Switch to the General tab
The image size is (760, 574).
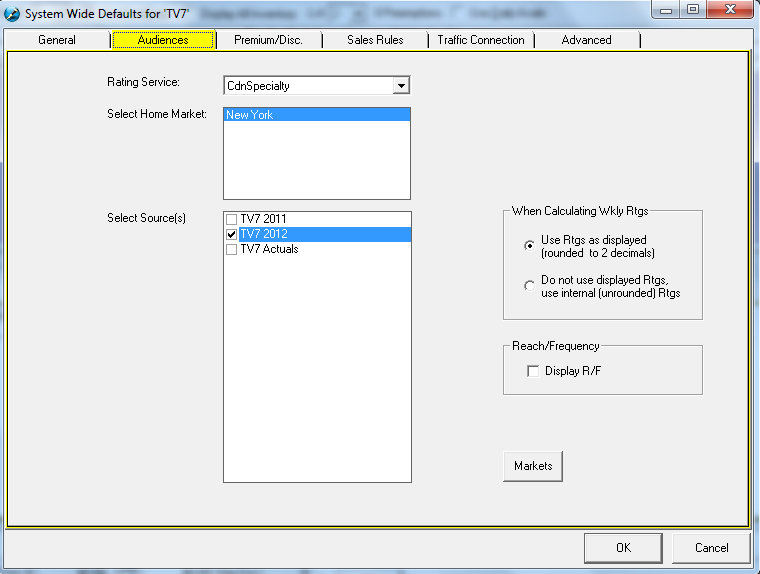coord(57,40)
